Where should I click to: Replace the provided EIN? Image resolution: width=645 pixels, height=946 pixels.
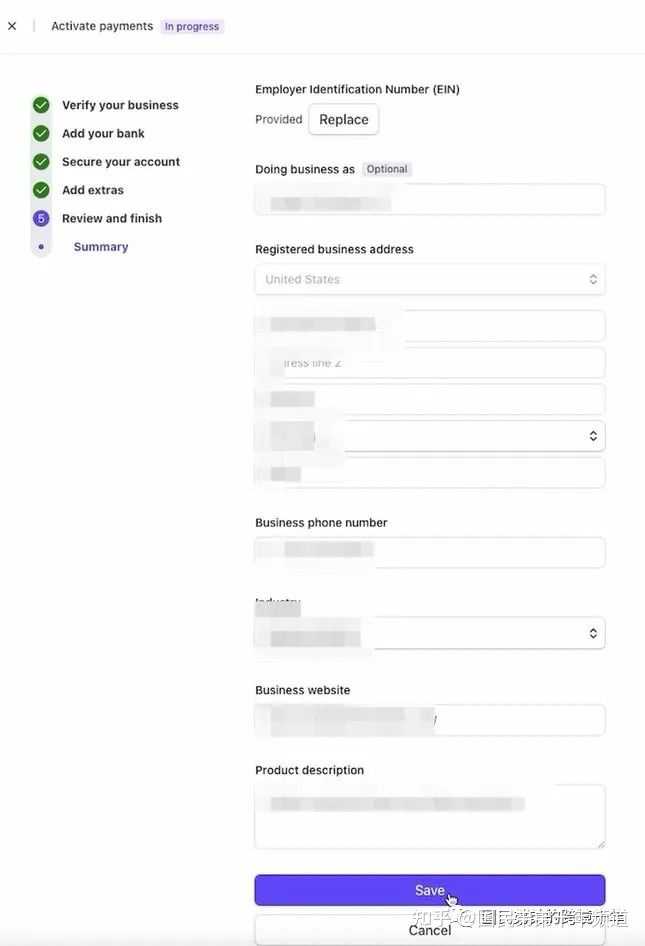pos(343,119)
